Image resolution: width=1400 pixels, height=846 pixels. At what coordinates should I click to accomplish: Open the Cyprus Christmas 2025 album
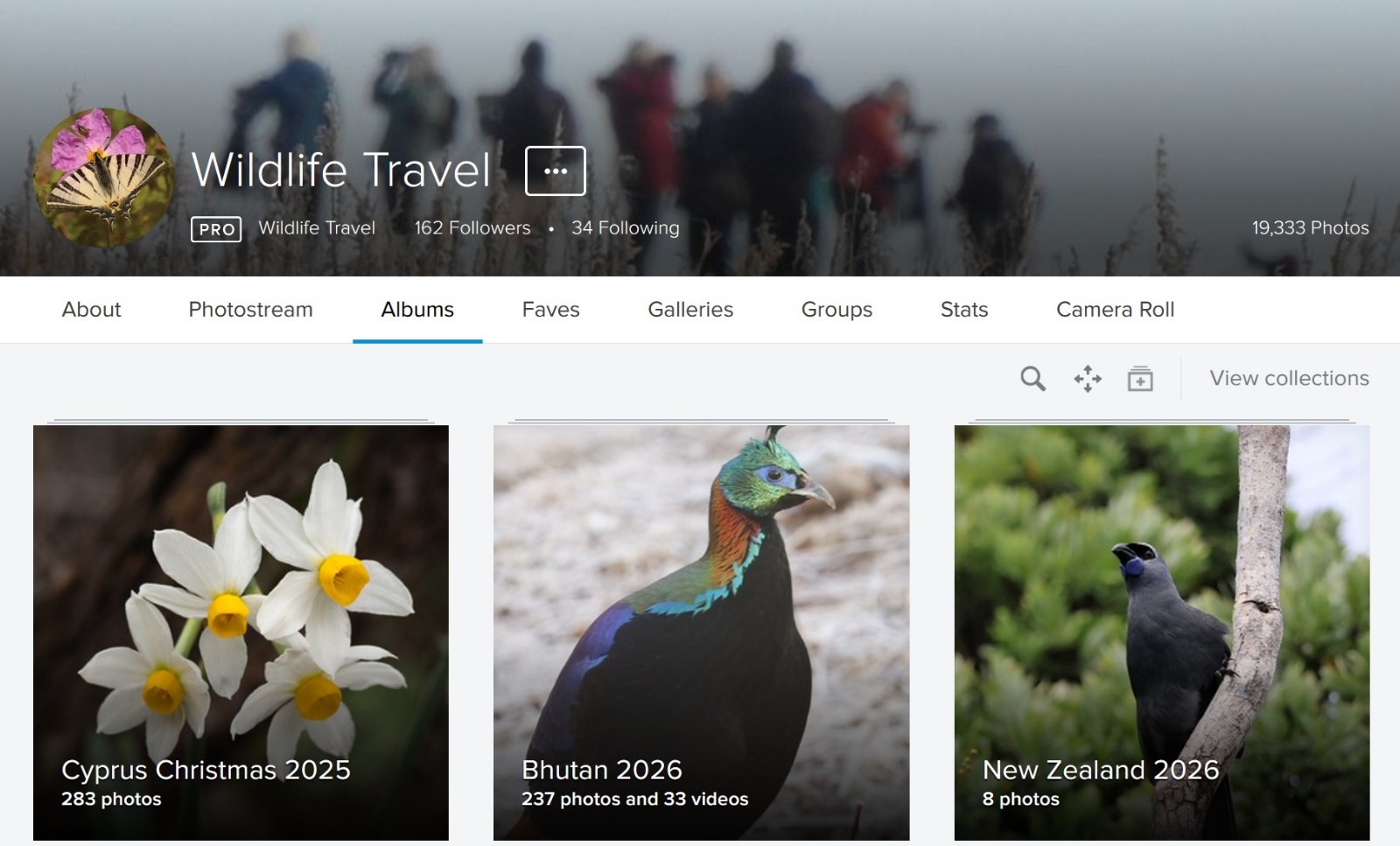click(x=241, y=633)
